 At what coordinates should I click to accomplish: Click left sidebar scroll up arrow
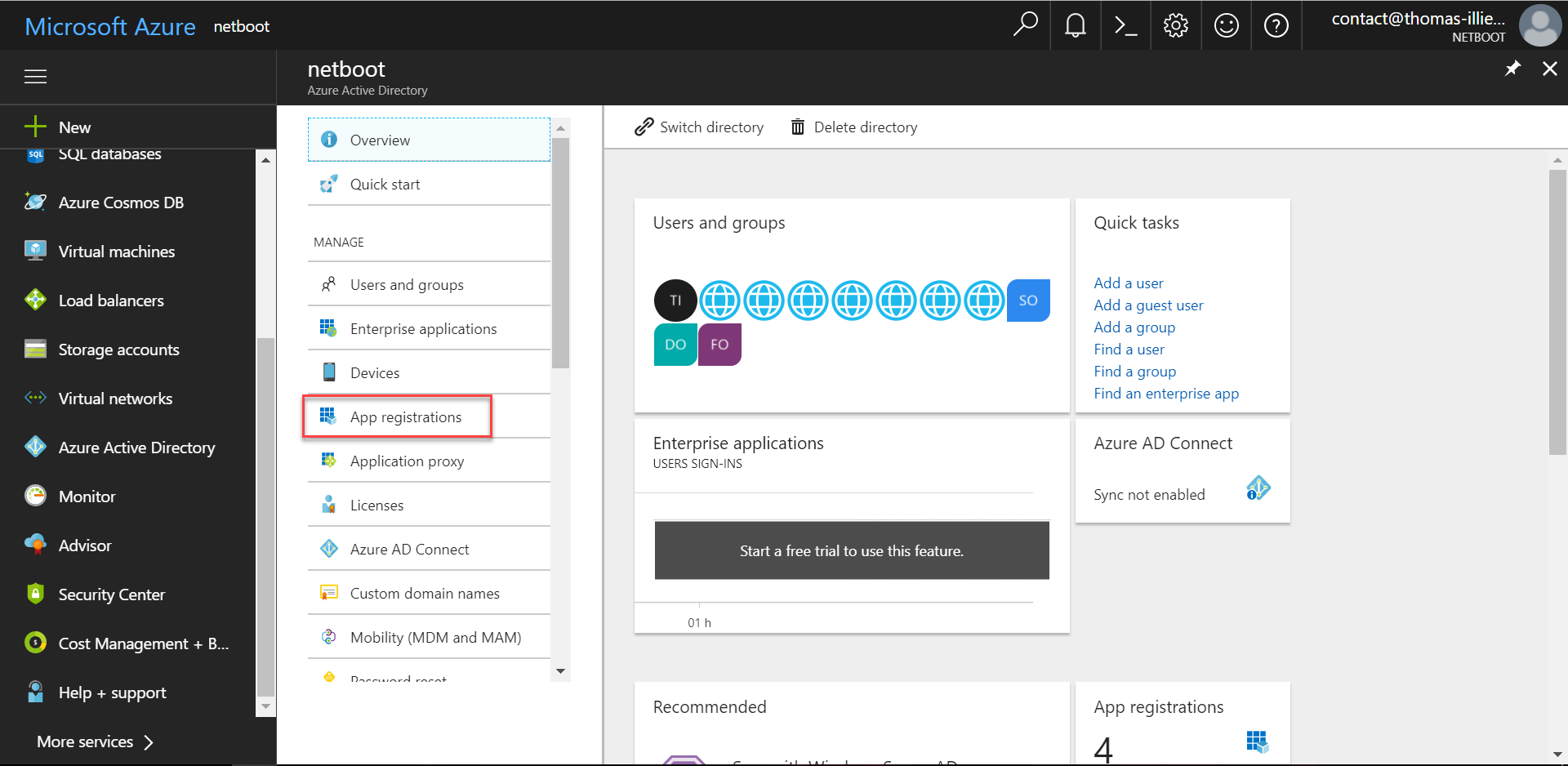click(265, 160)
